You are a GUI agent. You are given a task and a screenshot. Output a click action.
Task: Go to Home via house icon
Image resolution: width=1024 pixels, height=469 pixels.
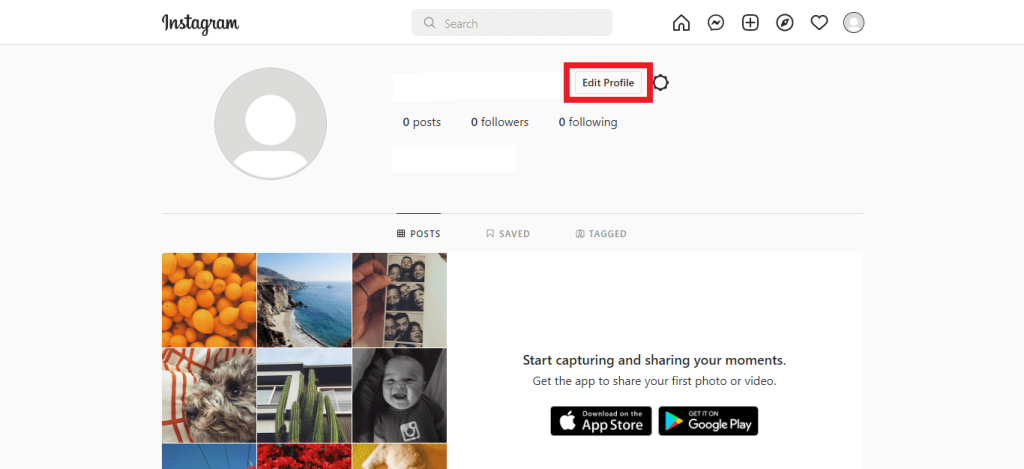tap(681, 23)
